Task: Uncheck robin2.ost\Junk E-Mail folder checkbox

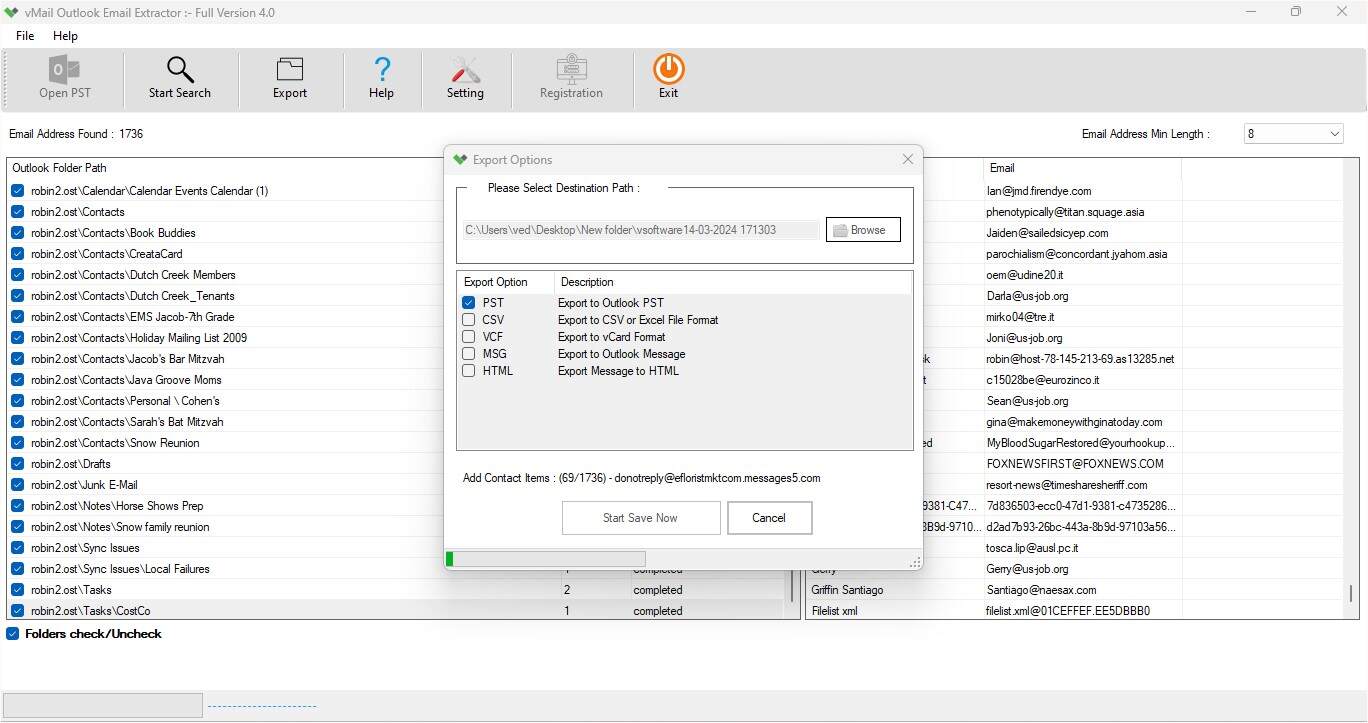Action: (18, 485)
